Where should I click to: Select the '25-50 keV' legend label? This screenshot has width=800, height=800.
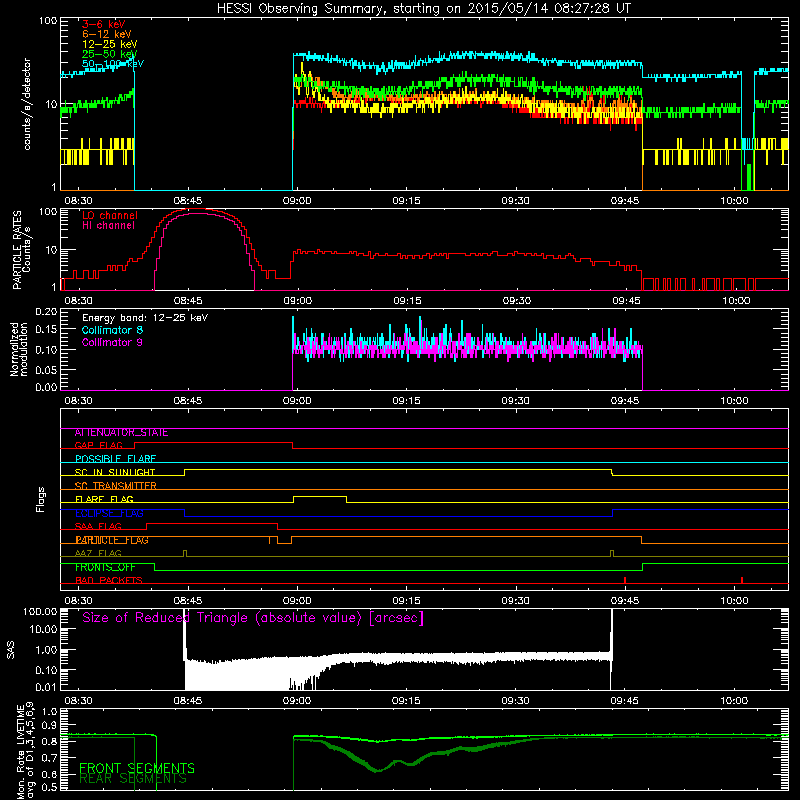point(110,54)
